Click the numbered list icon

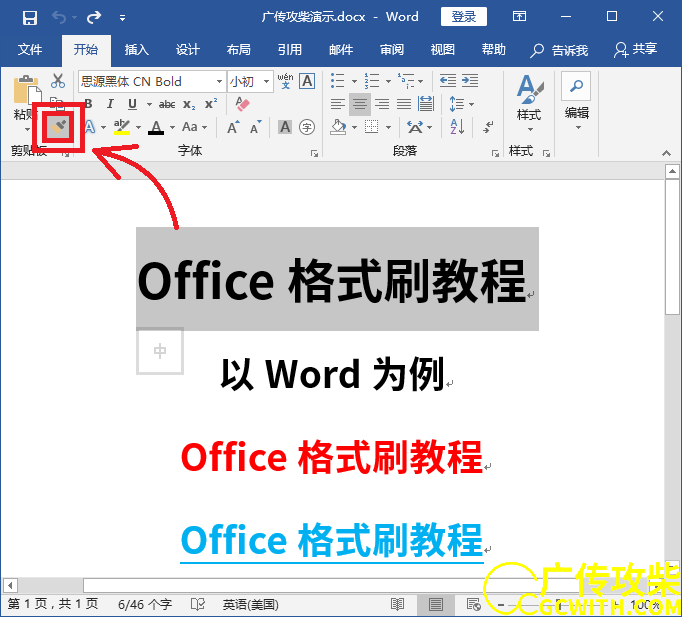click(372, 81)
